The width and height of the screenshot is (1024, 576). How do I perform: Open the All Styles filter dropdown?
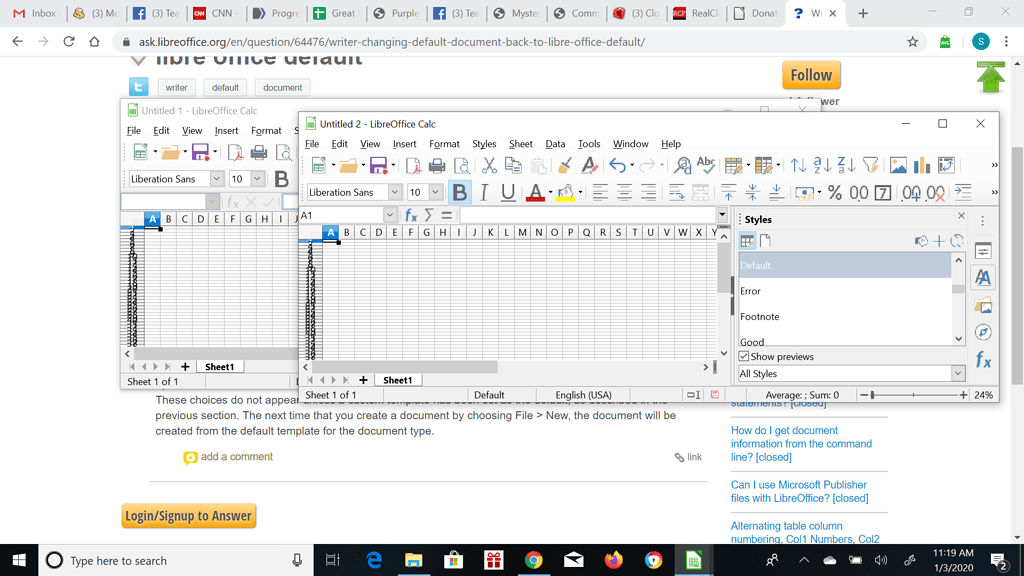(957, 372)
